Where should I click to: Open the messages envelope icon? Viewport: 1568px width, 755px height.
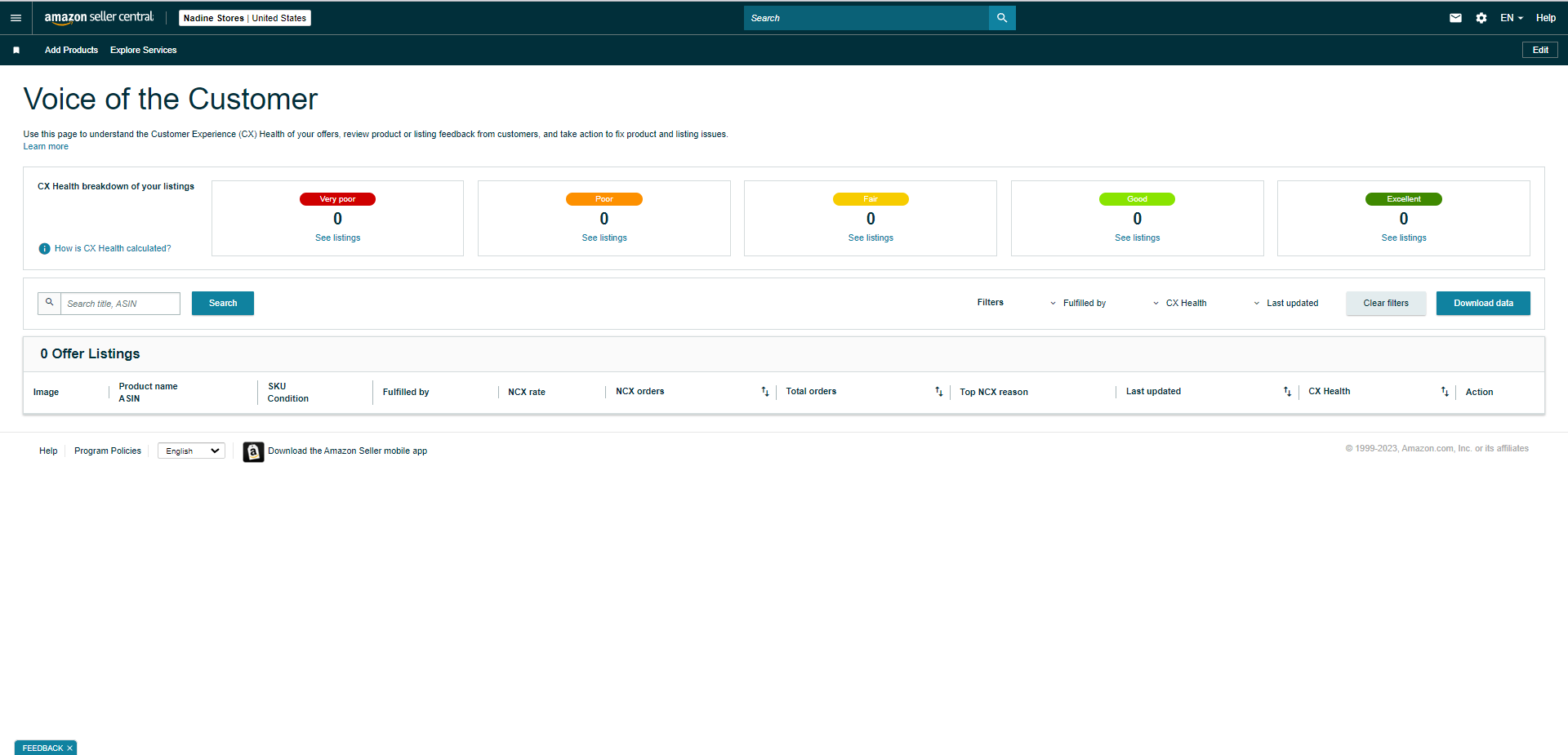pos(1455,18)
